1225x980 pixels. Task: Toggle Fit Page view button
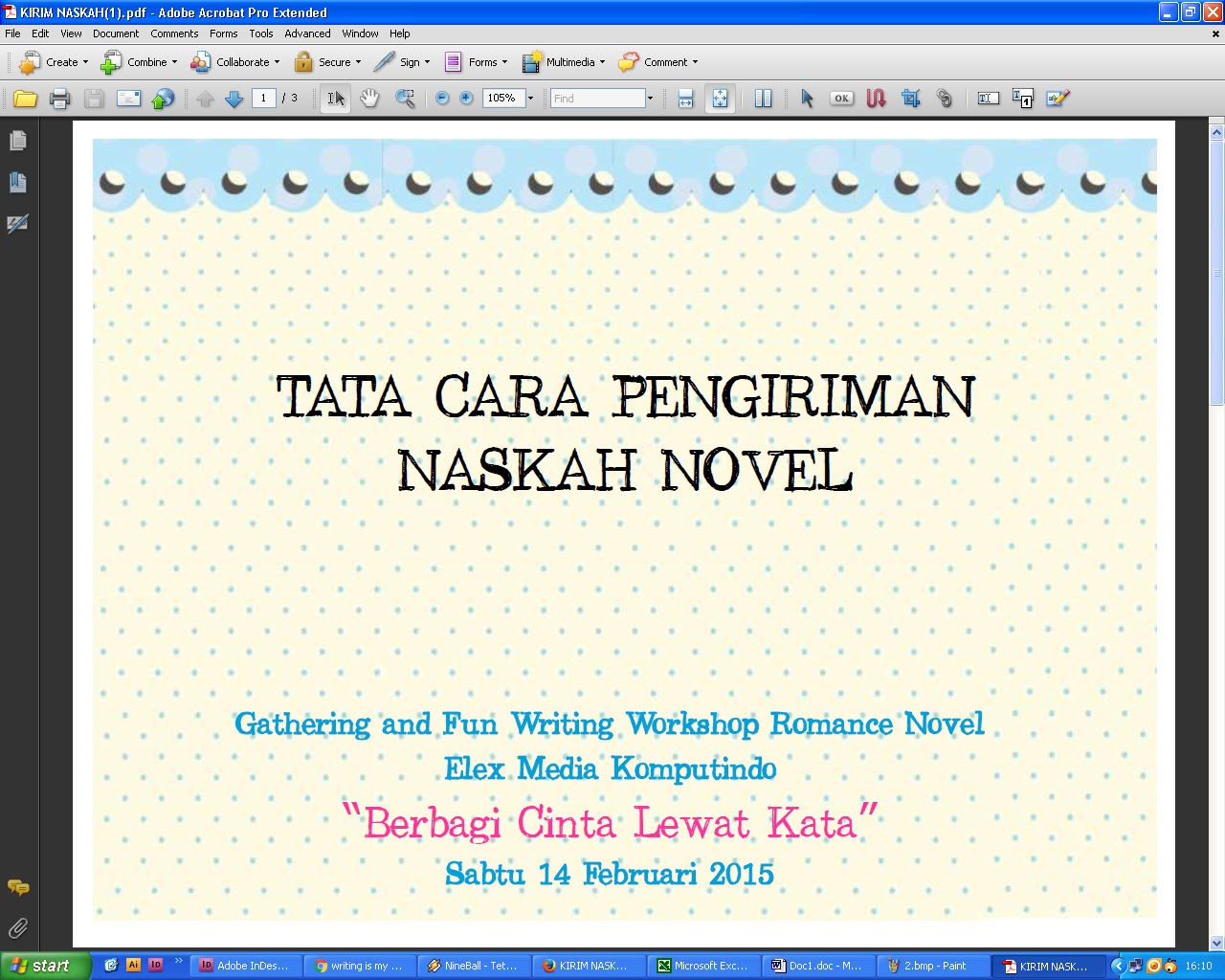click(x=720, y=99)
